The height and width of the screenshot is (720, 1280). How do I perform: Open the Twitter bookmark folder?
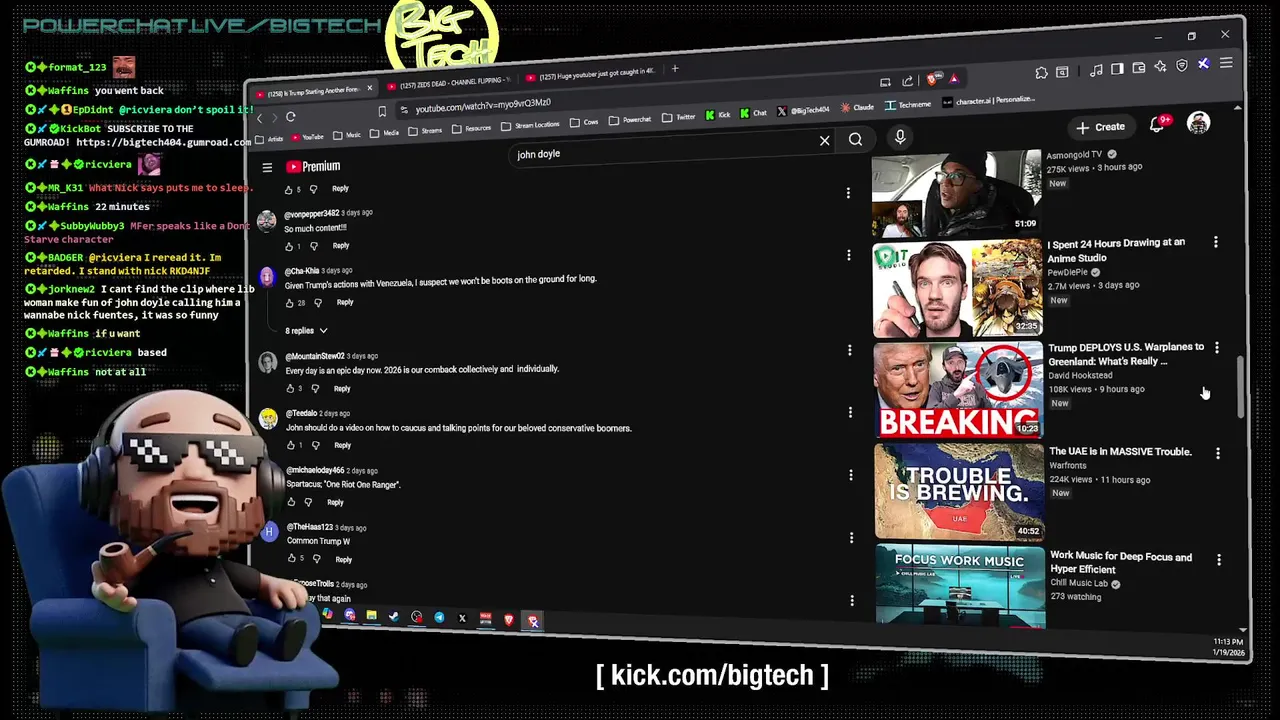(678, 117)
